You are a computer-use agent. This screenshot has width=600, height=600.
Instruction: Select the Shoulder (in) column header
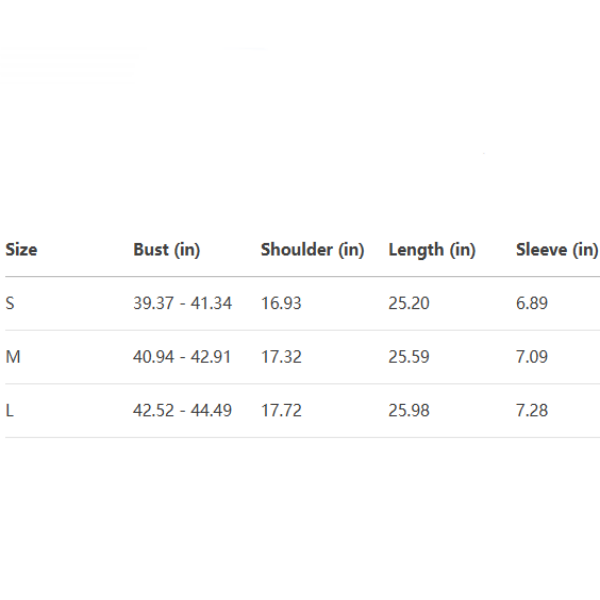coord(312,250)
